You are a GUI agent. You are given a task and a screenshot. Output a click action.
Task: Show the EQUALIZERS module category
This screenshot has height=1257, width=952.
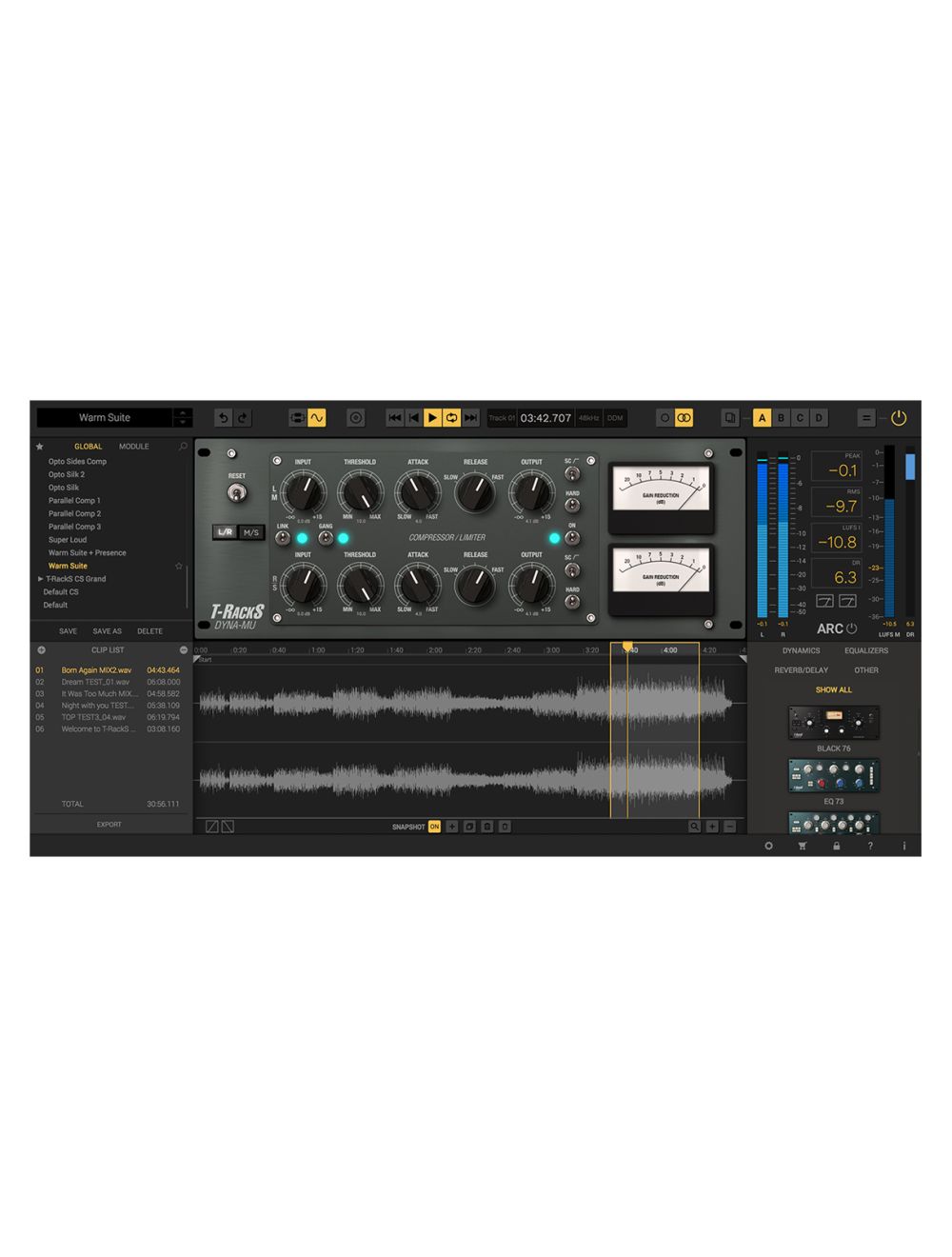coord(864,650)
